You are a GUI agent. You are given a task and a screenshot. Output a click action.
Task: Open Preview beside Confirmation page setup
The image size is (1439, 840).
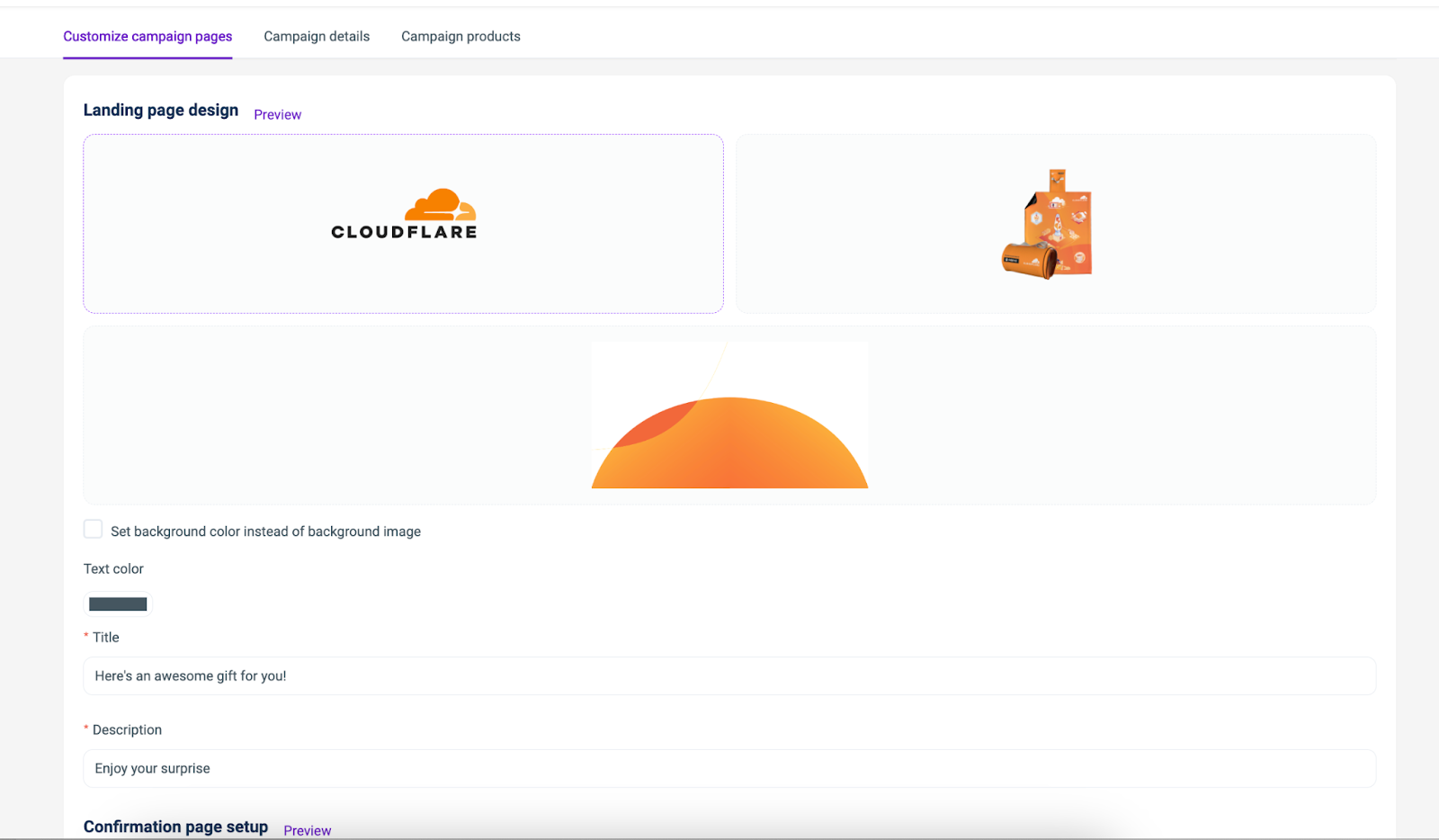pos(307,830)
